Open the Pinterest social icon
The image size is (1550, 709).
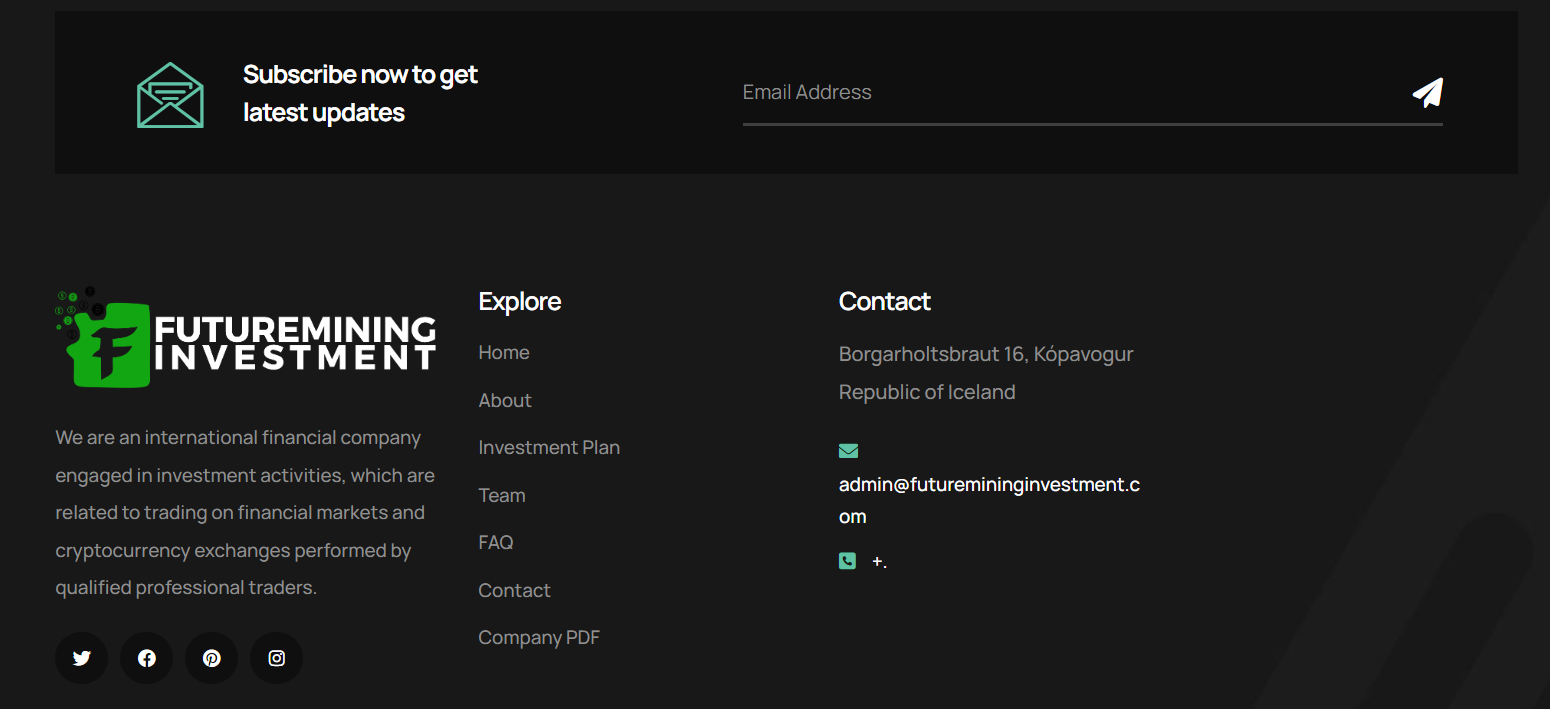point(211,658)
